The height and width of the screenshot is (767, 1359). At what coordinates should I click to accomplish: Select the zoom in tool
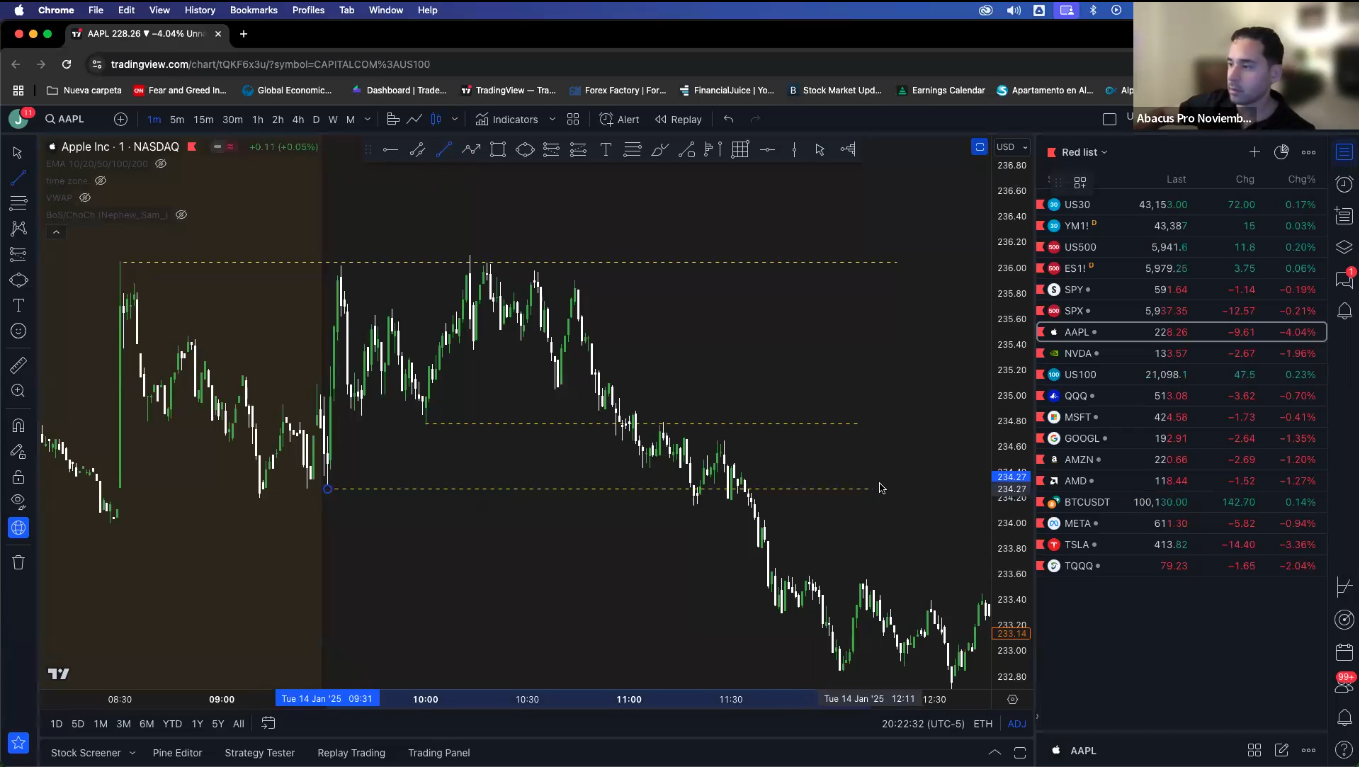click(x=17, y=391)
